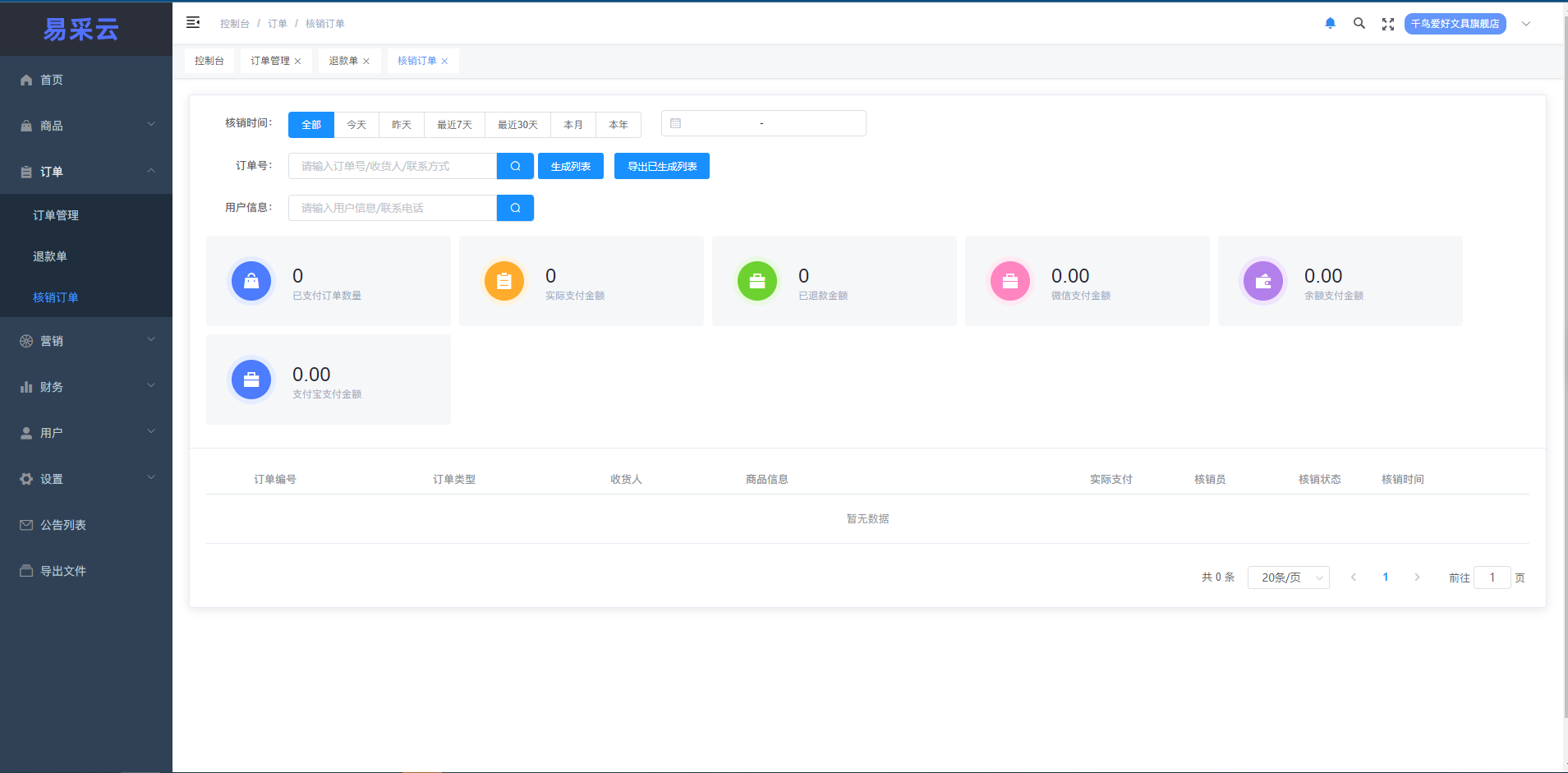
Task: Click search icon beside user info field
Action: point(515,208)
